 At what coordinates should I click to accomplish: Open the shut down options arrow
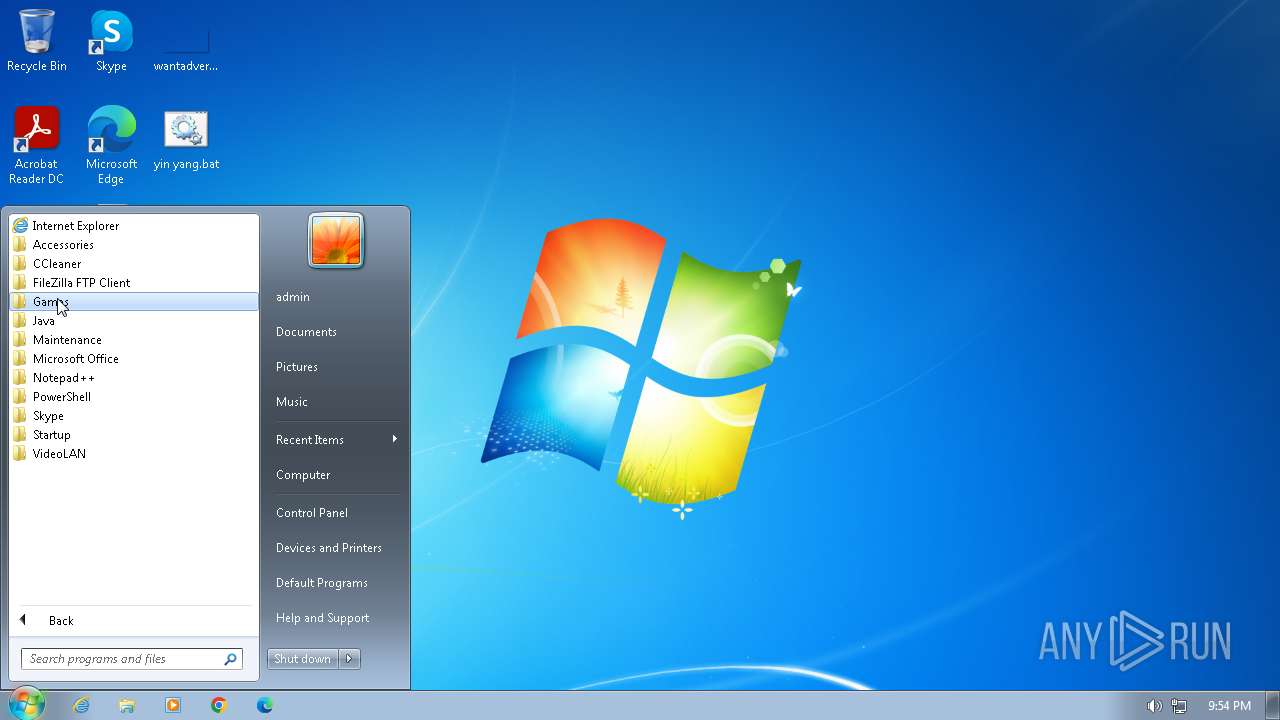349,659
